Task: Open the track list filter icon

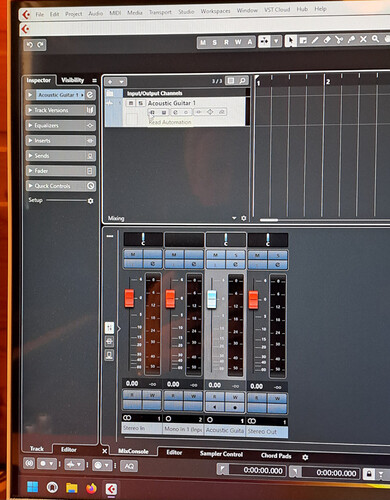Action: tap(231, 81)
